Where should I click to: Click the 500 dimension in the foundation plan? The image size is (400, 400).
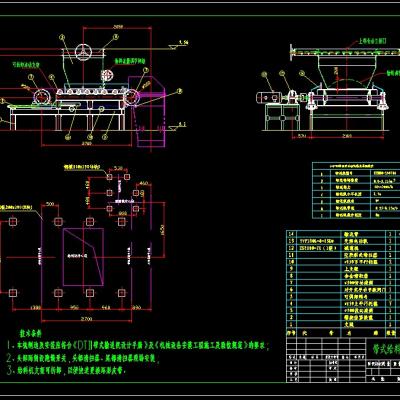pyautogui.click(x=50, y=204)
